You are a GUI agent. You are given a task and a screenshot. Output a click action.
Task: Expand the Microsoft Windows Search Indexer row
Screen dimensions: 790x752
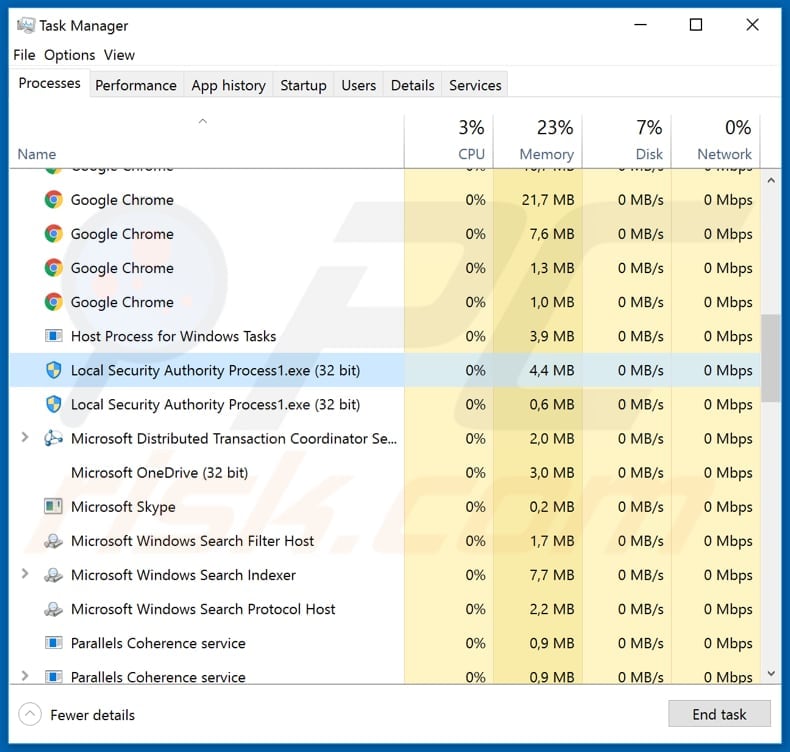coord(24,574)
